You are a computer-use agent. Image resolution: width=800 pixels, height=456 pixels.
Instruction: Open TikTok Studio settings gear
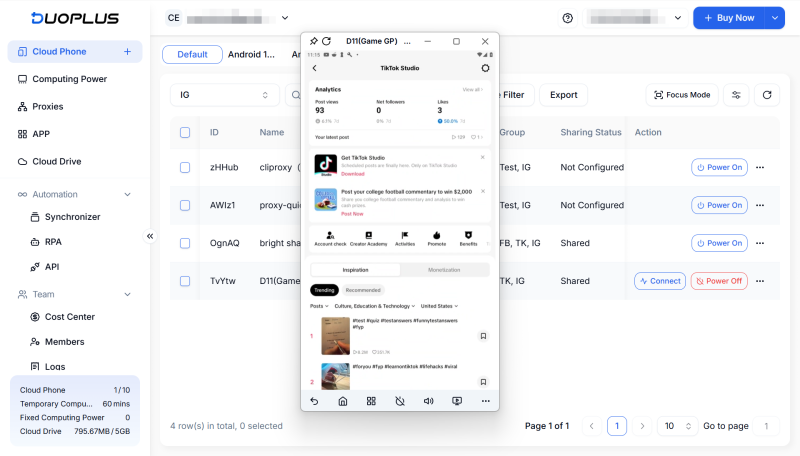[485, 68]
